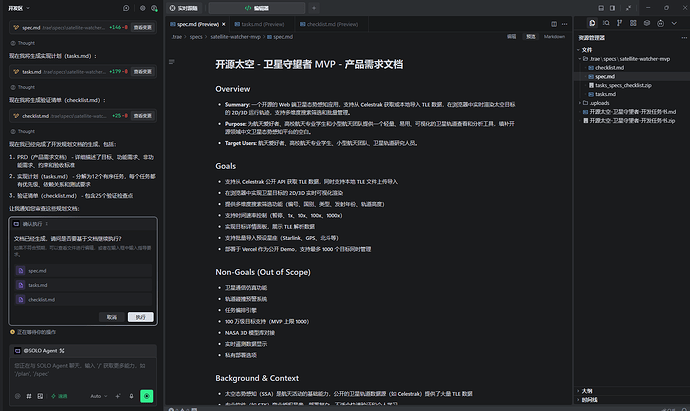690x411 pixels.
Task: Expand more side panel views chevron
Action: click(674, 23)
